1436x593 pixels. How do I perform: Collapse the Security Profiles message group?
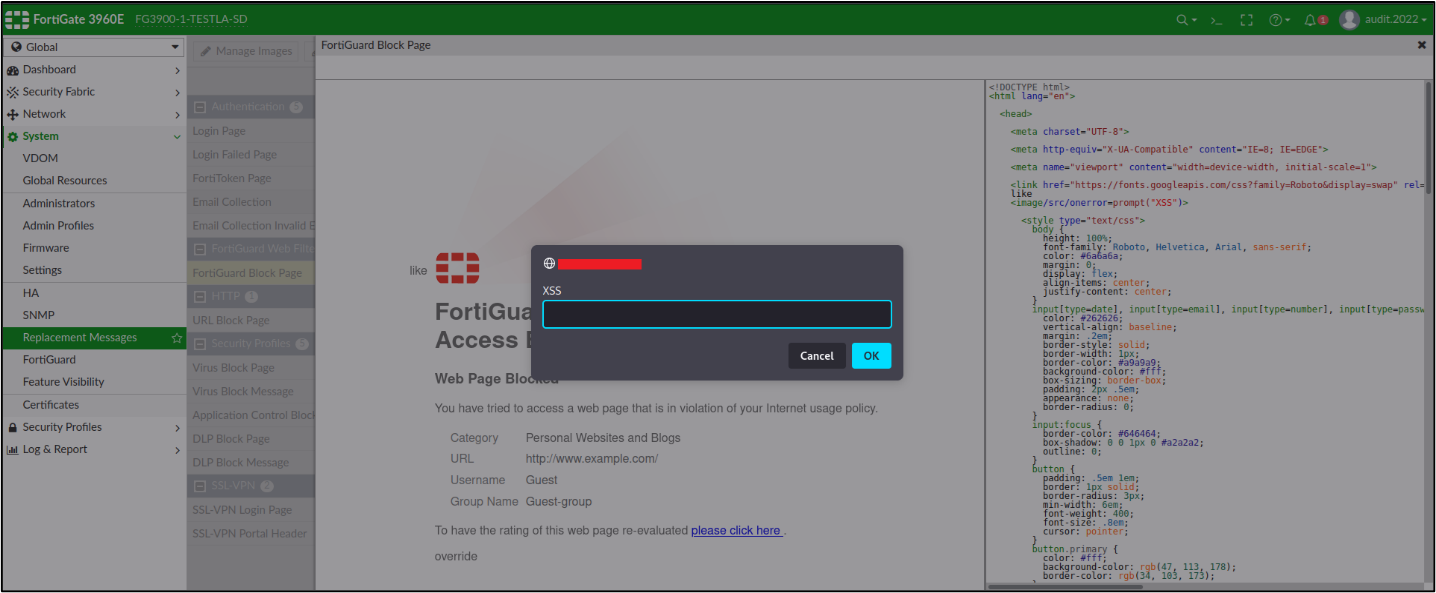pos(200,344)
